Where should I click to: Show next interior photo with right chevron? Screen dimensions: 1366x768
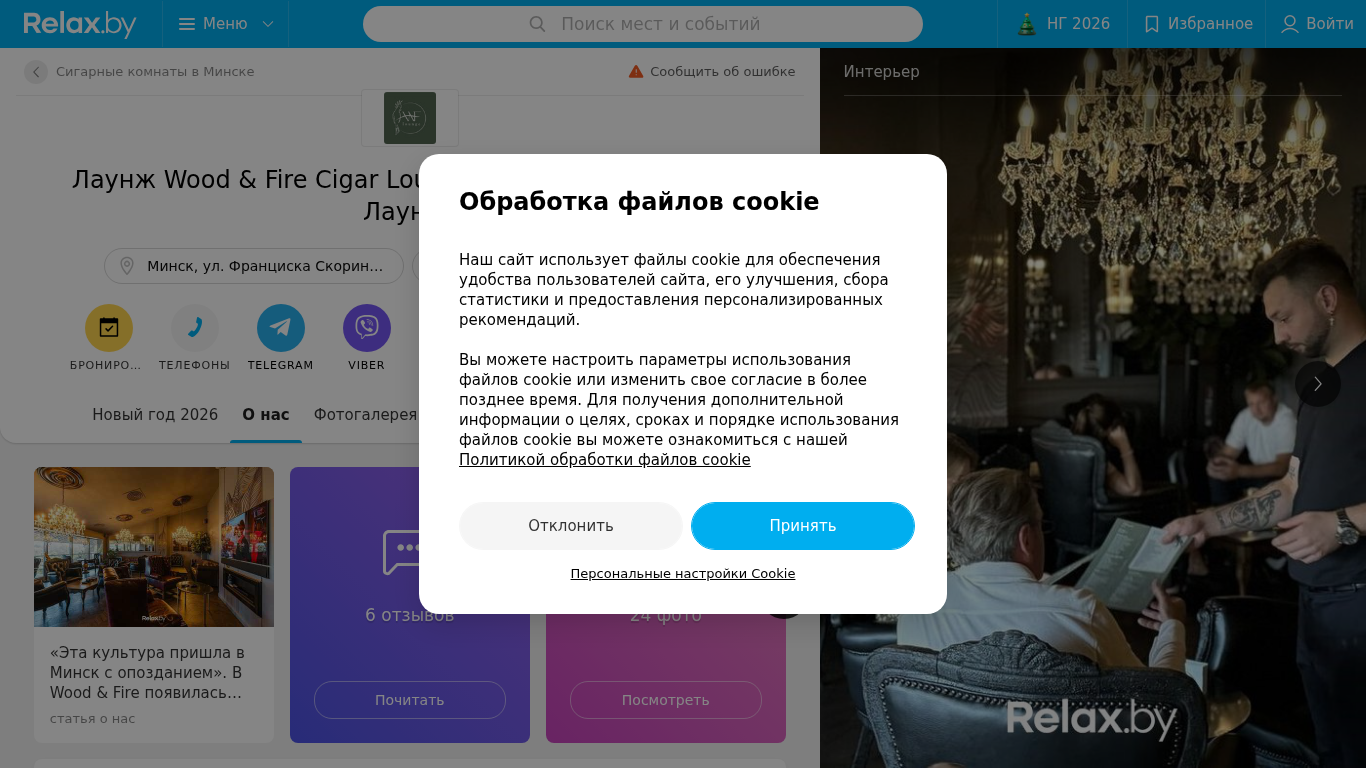coord(1318,383)
